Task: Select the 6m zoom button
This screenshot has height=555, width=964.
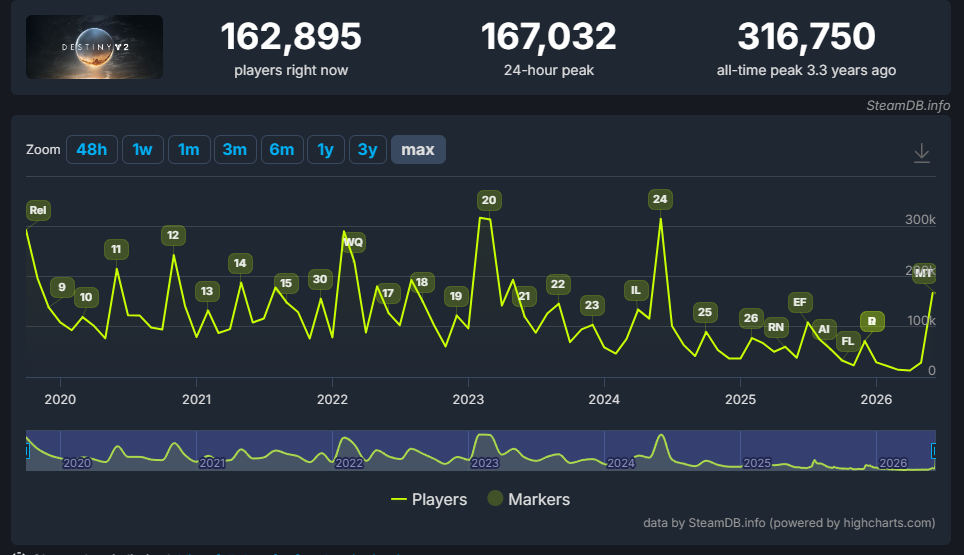Action: (x=282, y=149)
